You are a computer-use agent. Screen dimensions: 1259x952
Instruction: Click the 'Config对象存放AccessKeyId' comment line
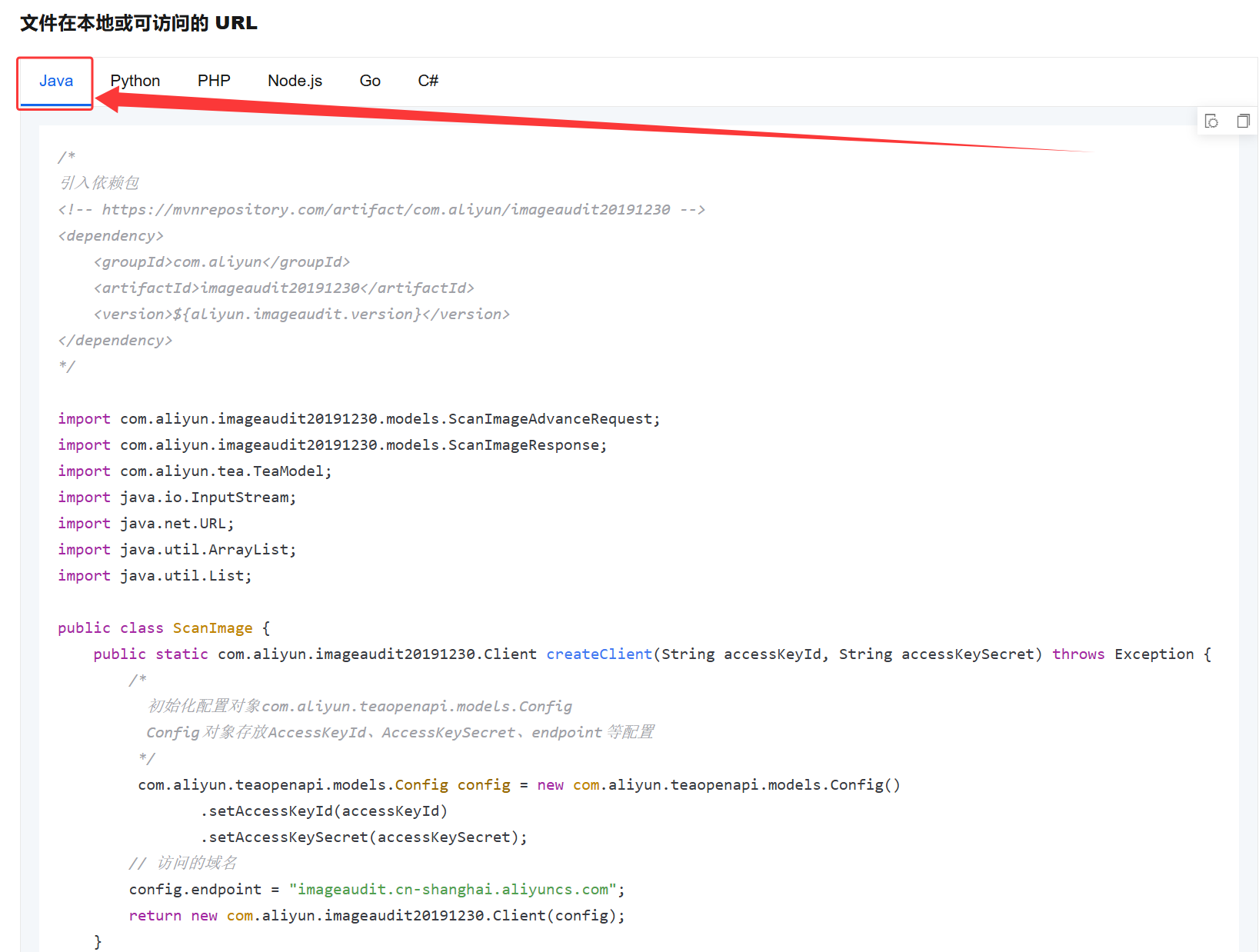pyautogui.click(x=400, y=732)
